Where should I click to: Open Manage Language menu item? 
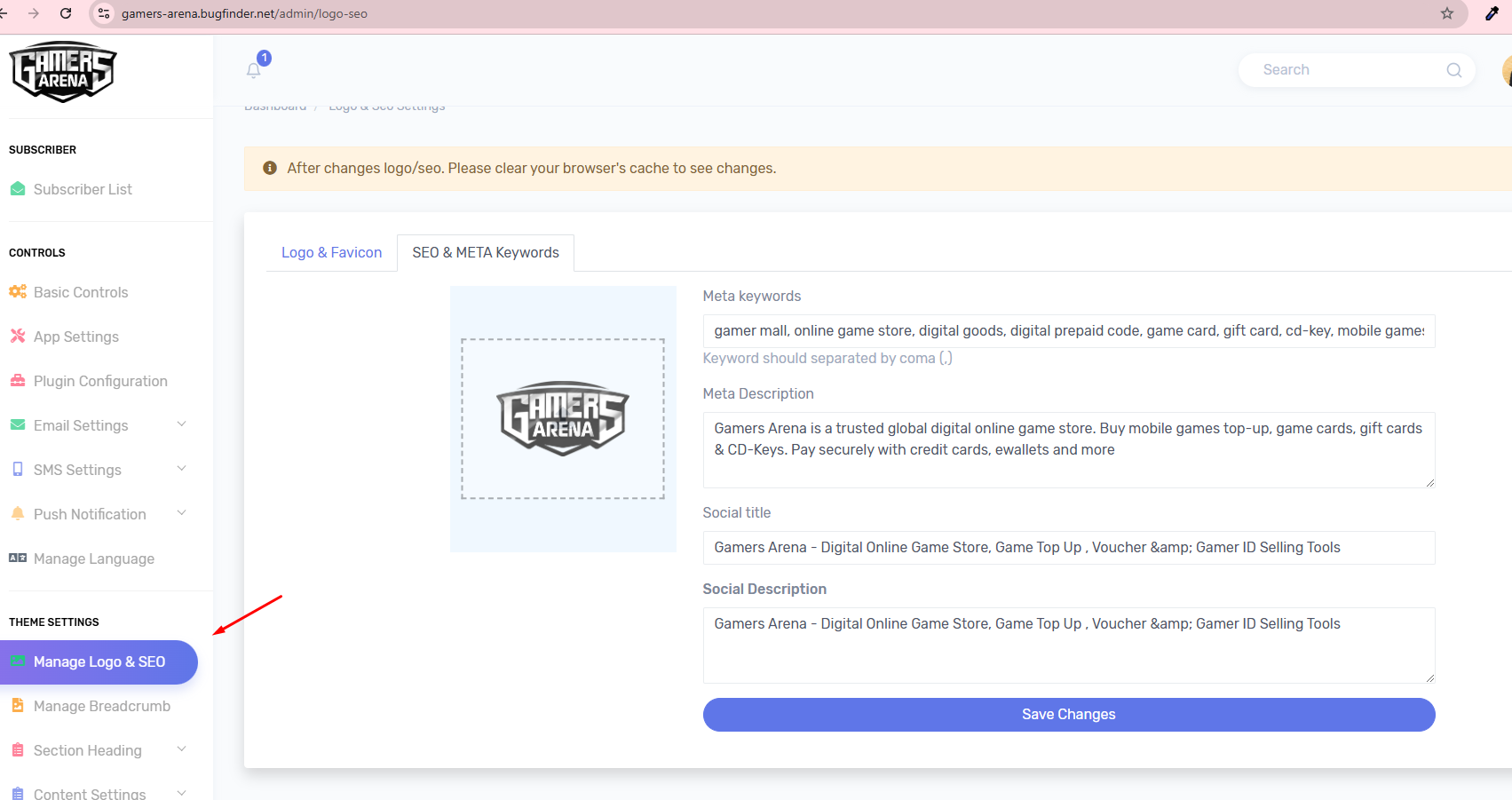(94, 558)
